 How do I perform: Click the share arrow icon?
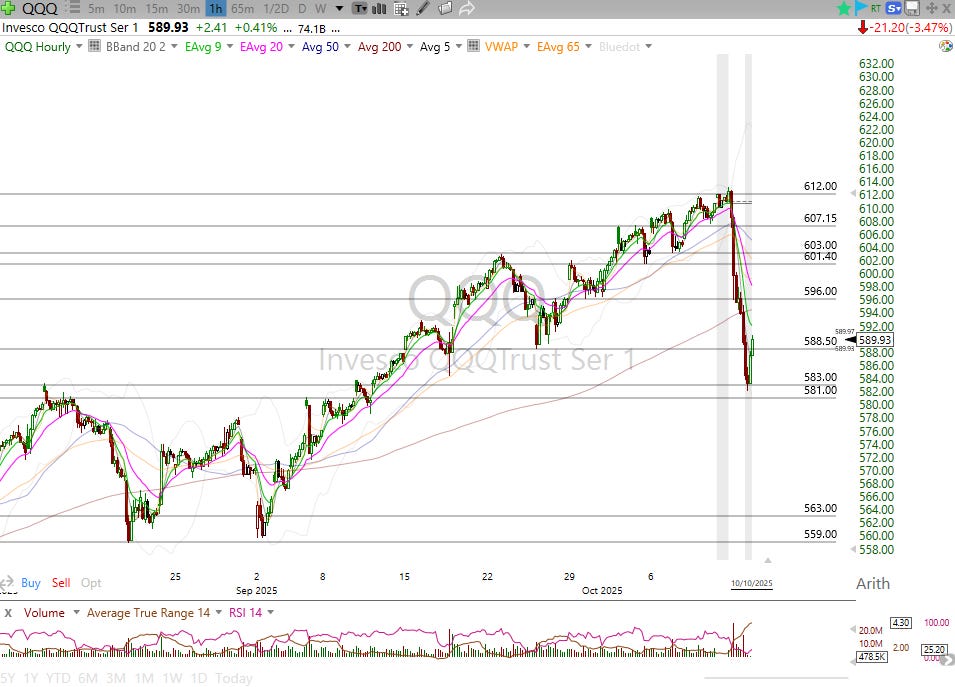(x=467, y=9)
